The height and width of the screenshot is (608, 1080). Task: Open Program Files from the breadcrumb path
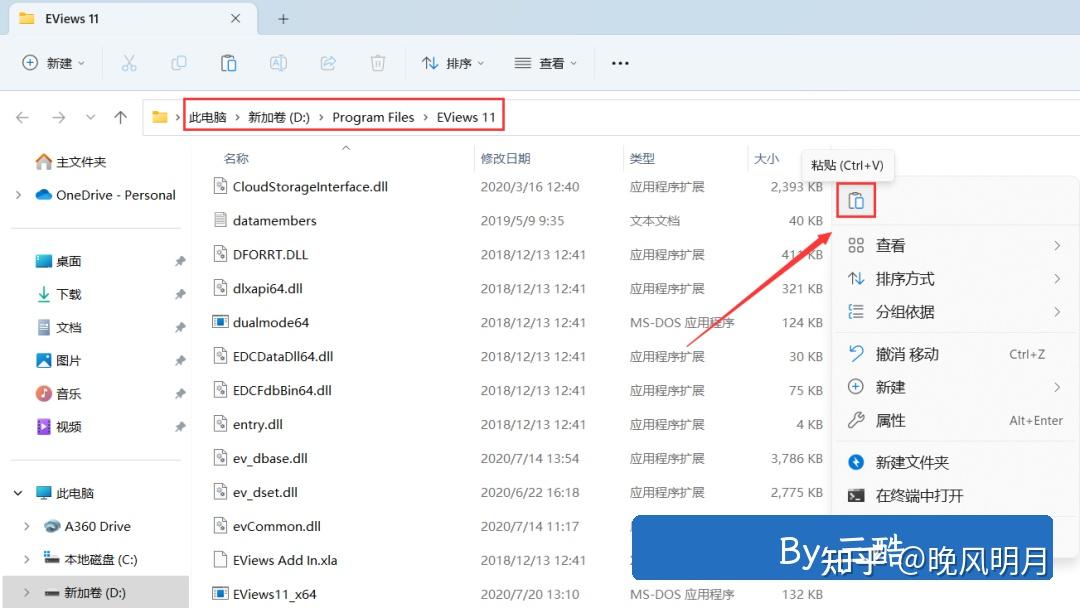click(372, 116)
